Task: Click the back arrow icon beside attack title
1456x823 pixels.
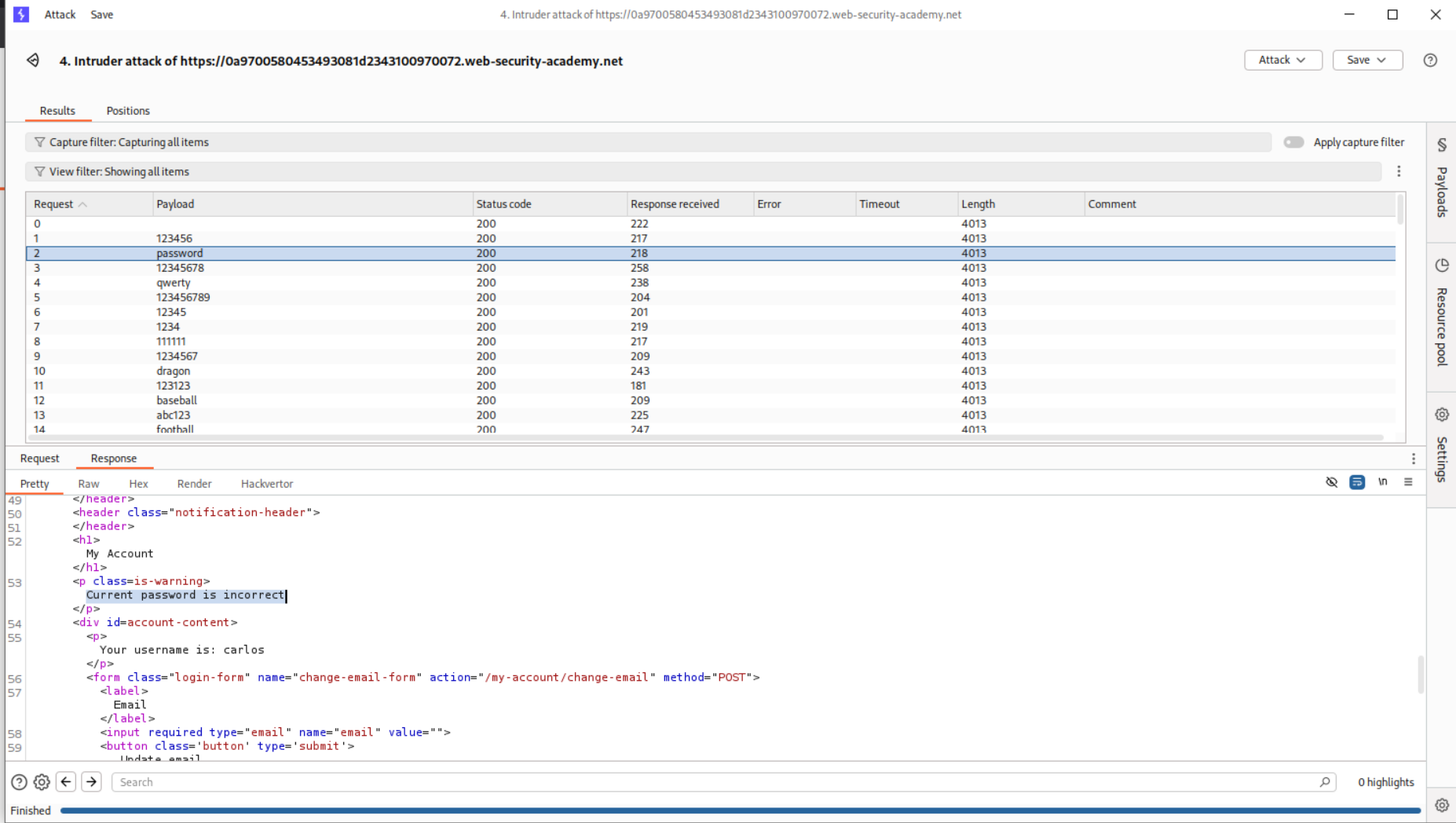Action: (x=33, y=60)
